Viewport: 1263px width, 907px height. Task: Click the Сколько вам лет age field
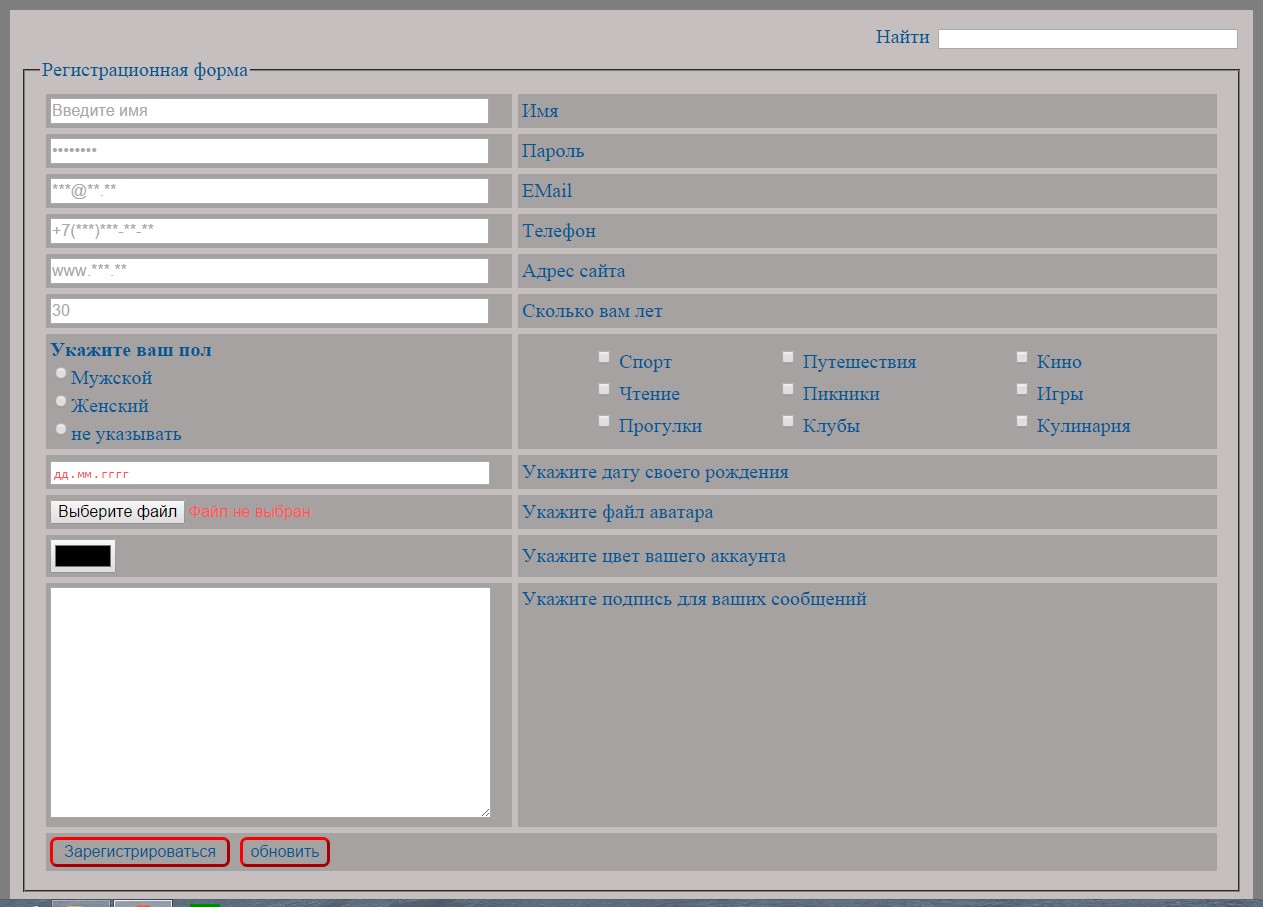click(269, 311)
